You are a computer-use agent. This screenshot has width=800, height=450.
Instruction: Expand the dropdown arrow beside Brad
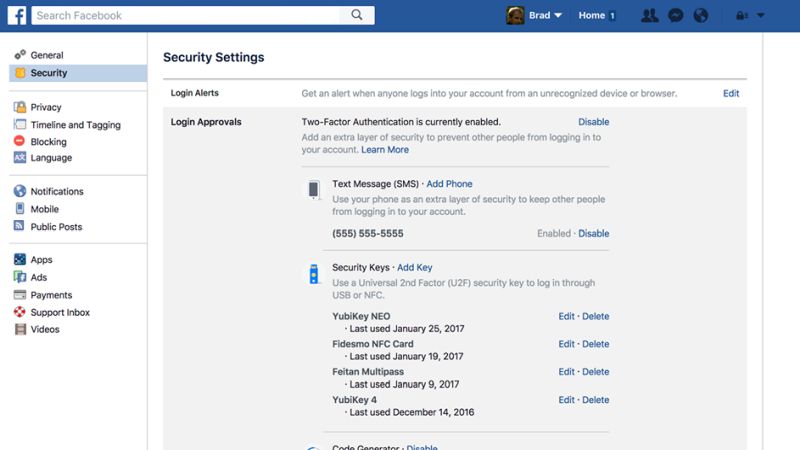click(x=558, y=15)
